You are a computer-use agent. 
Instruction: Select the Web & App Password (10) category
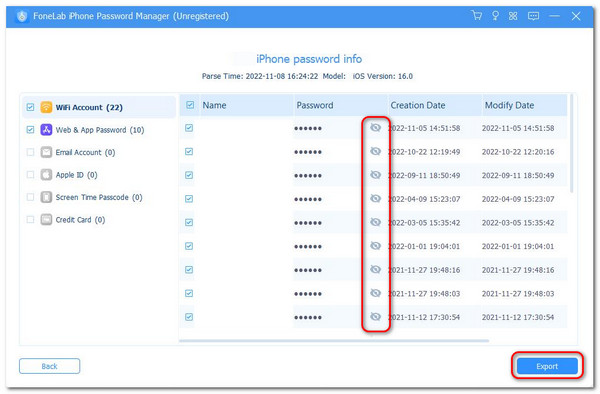pyautogui.click(x=100, y=130)
